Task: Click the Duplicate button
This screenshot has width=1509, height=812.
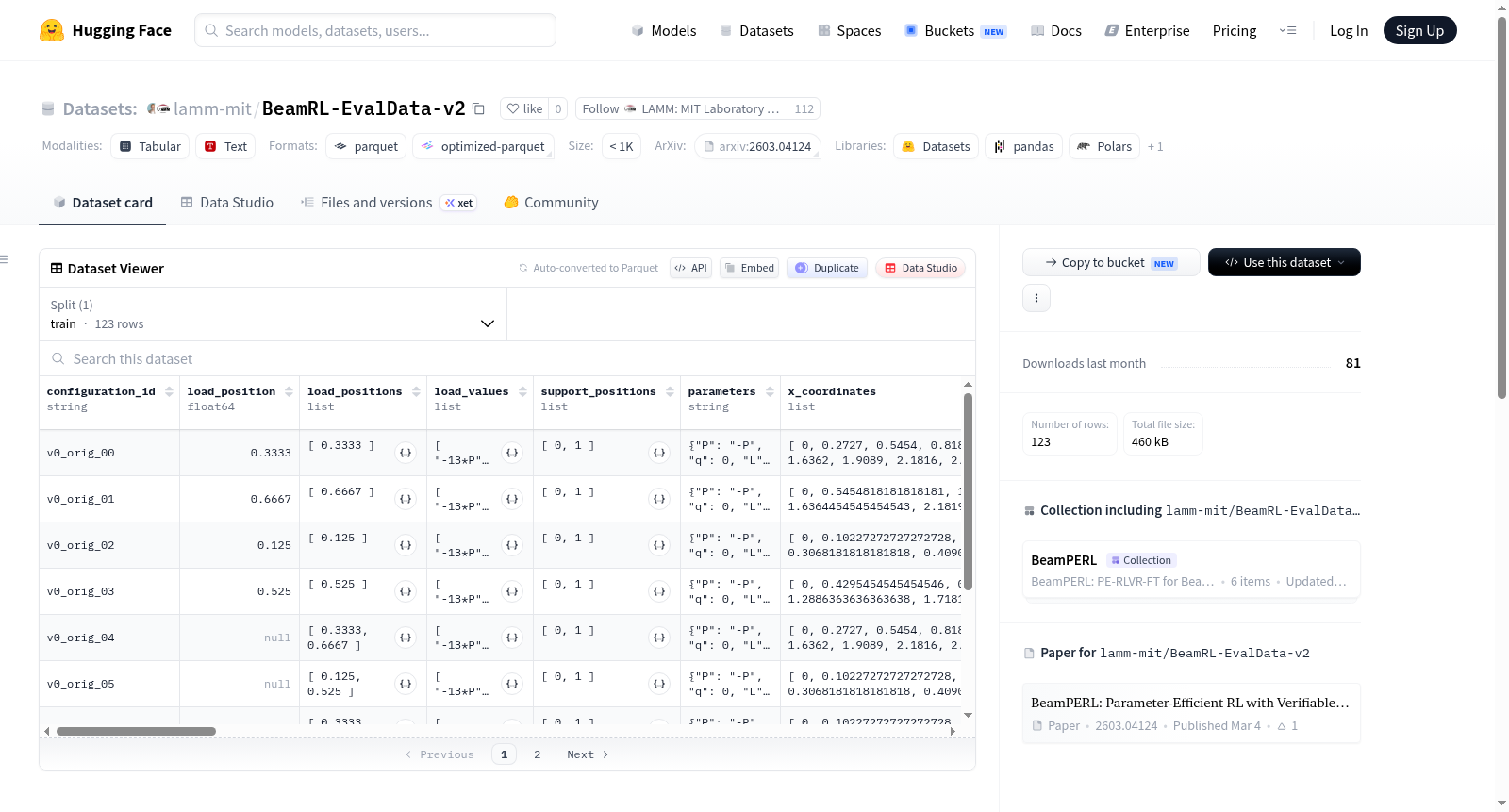Action: (827, 268)
